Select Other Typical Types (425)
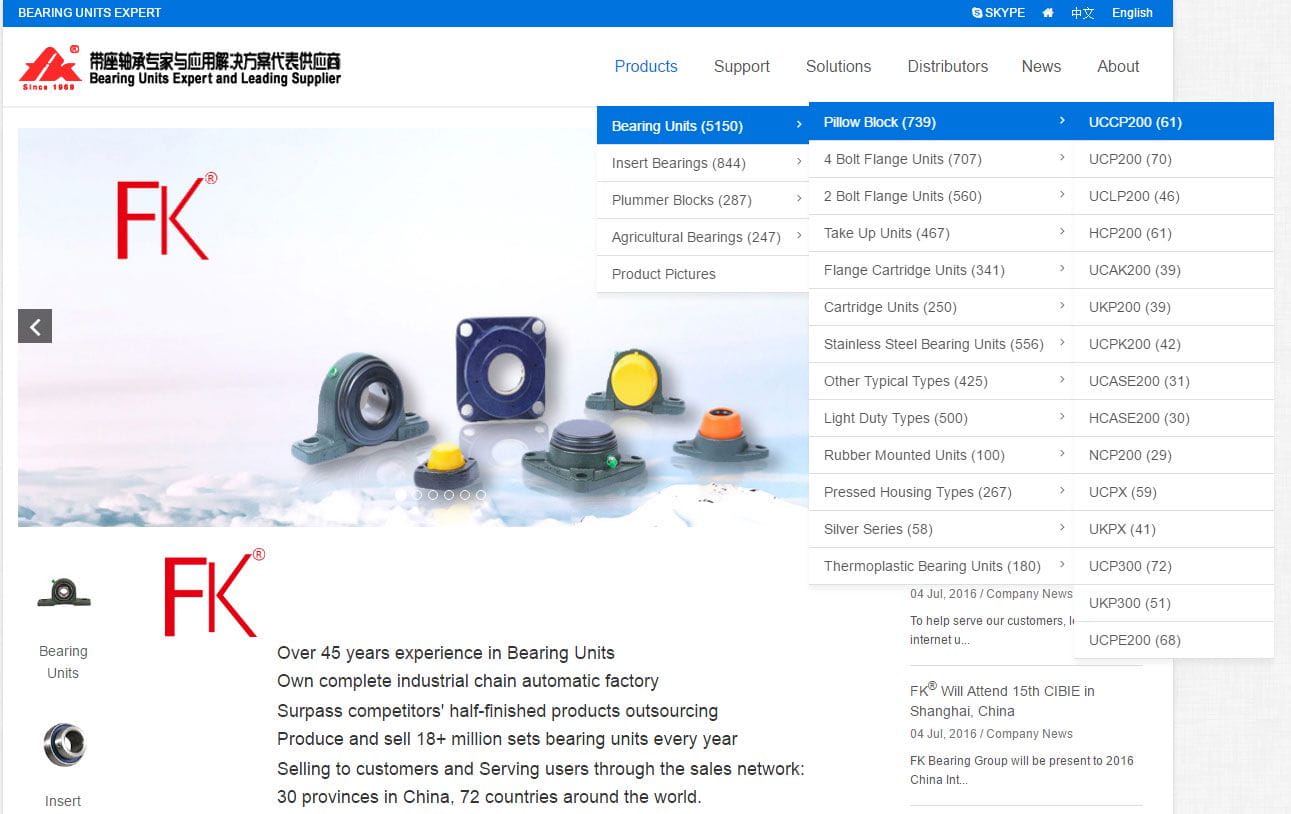This screenshot has width=1291, height=814. coord(941,381)
